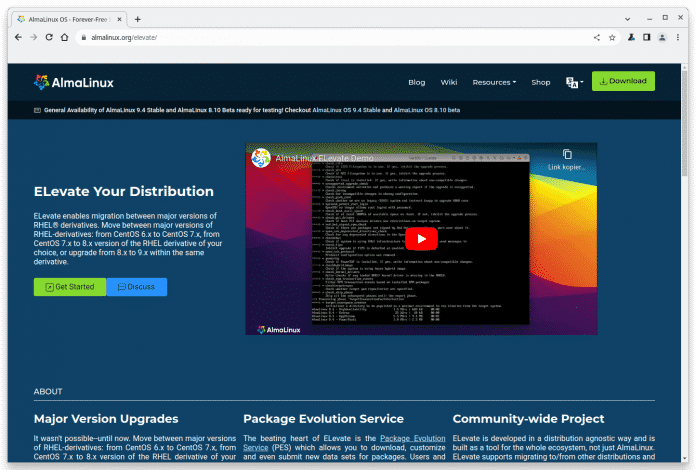
Task: Open the Chrome three-dot menu
Action: 678,38
